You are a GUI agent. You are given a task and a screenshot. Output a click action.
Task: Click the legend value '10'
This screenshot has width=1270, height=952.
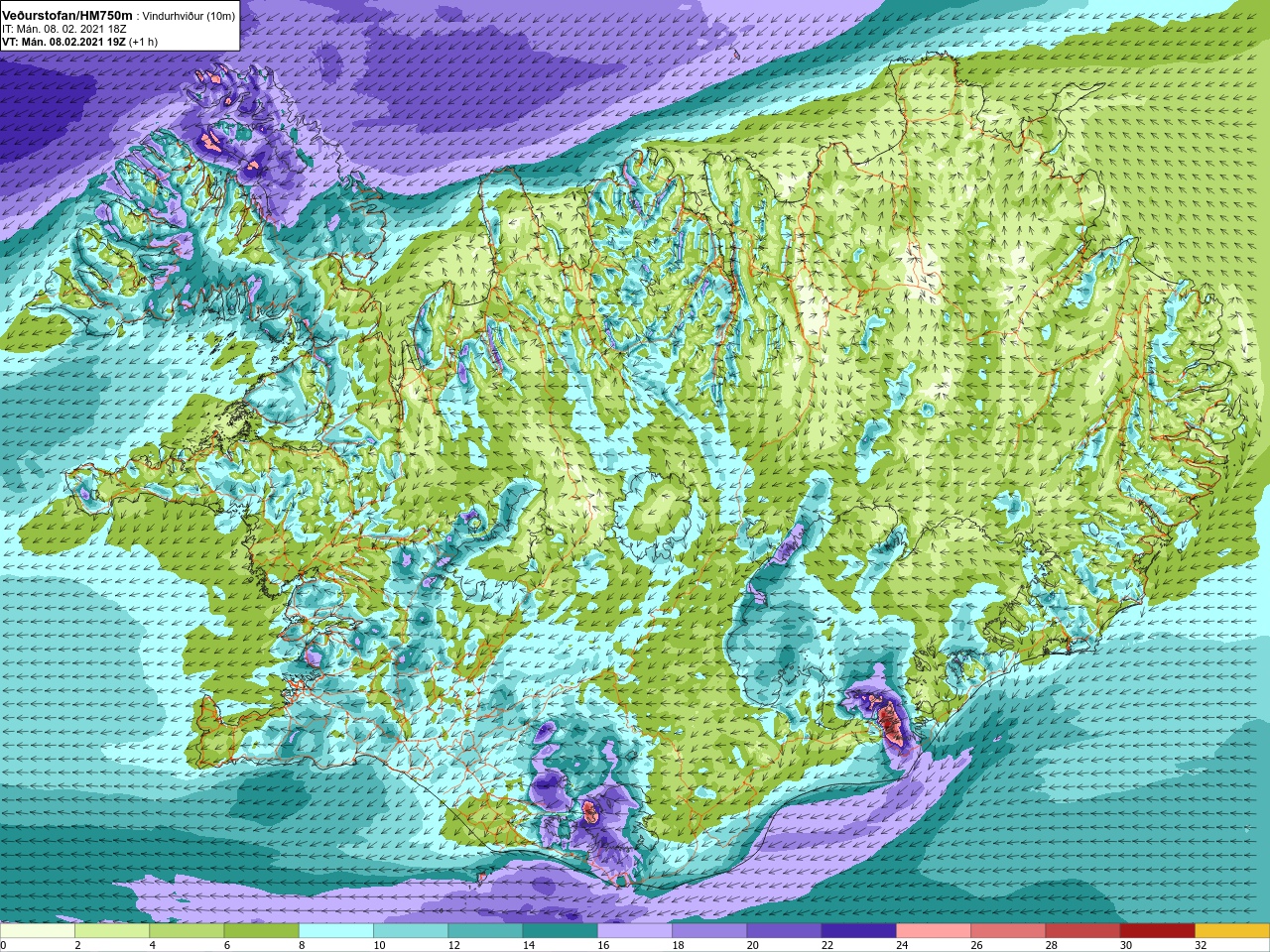pos(379,945)
